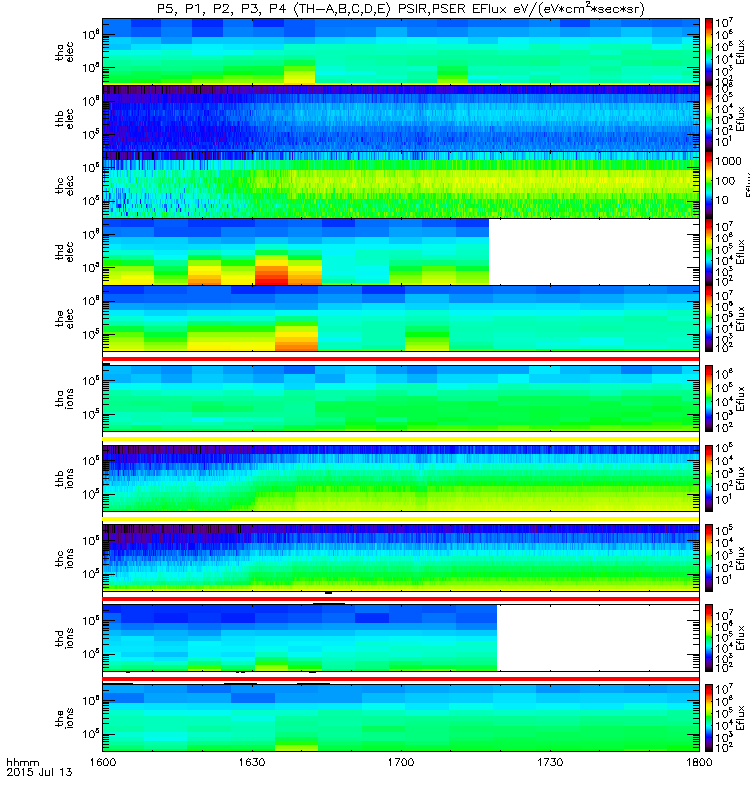Click the 'hhmm' axis unit label
The height and width of the screenshot is (800, 750).
pyautogui.click(x=22, y=763)
